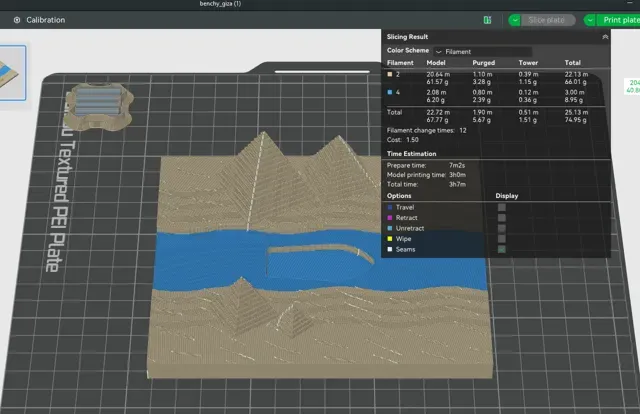The image size is (640, 414).
Task: Click the 8.95 g filament 4 total
Action: (x=573, y=100)
